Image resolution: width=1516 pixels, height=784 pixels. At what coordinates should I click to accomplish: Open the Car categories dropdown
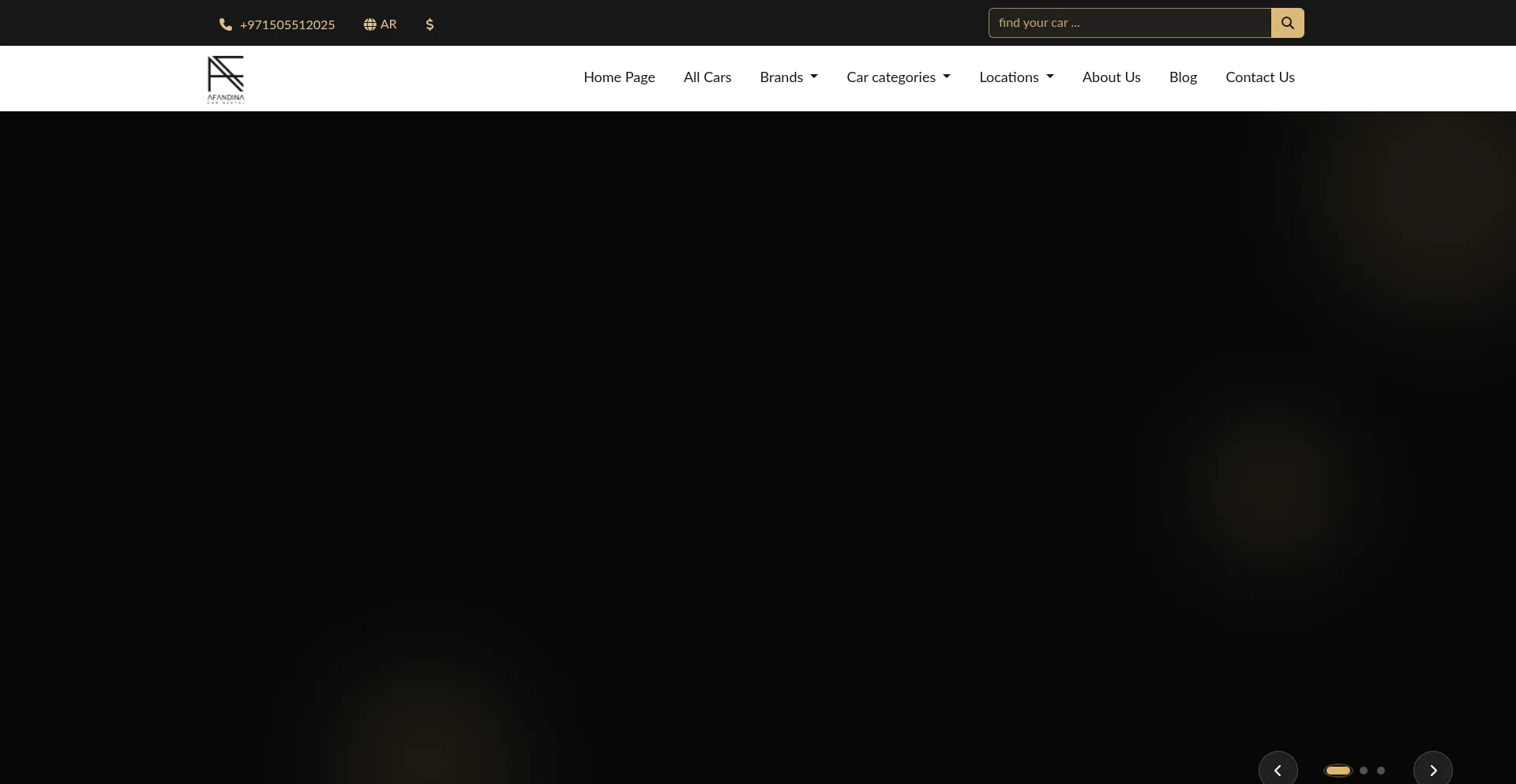898,77
